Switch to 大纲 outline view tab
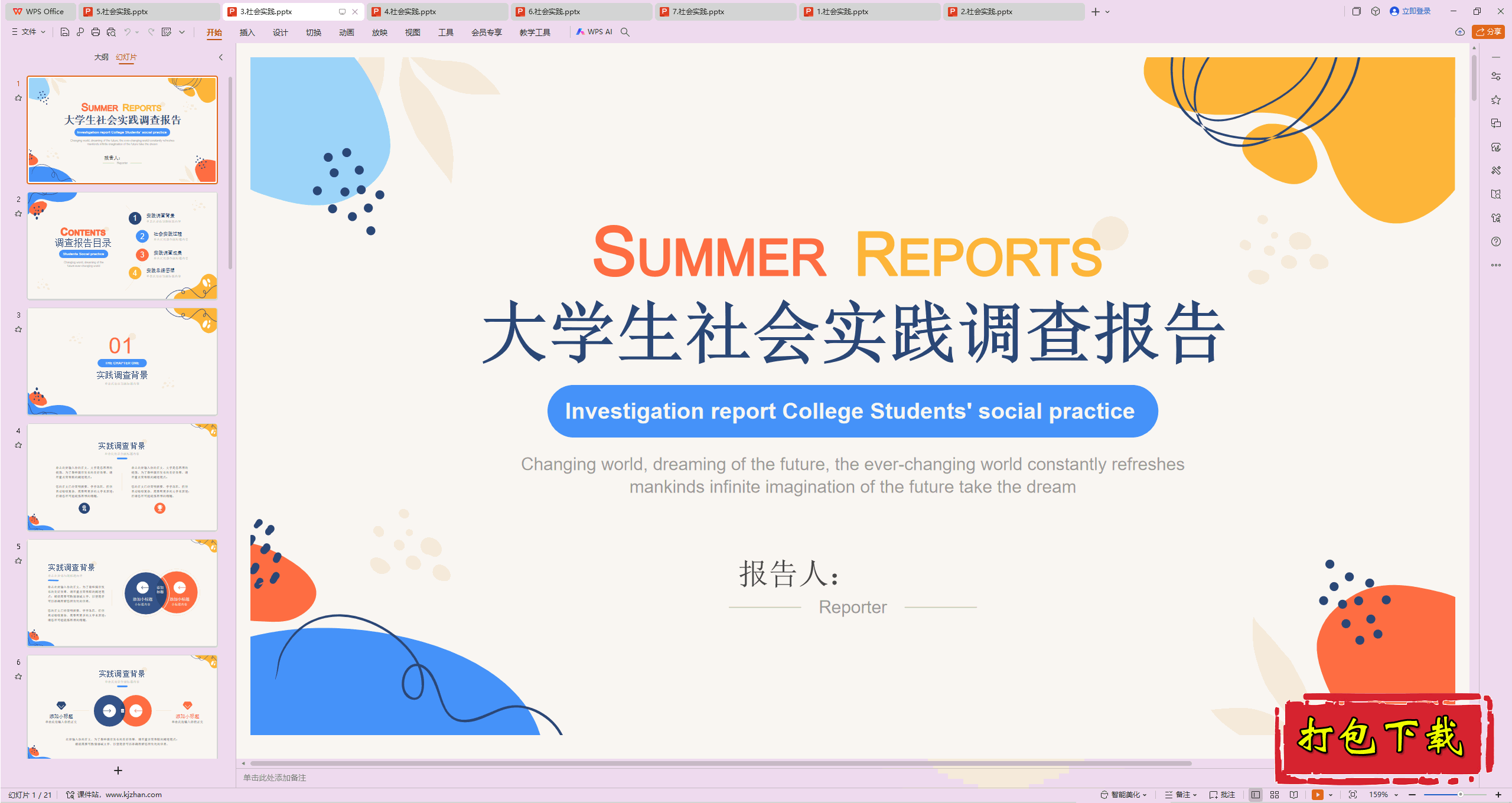The height and width of the screenshot is (803, 1512). (x=102, y=57)
